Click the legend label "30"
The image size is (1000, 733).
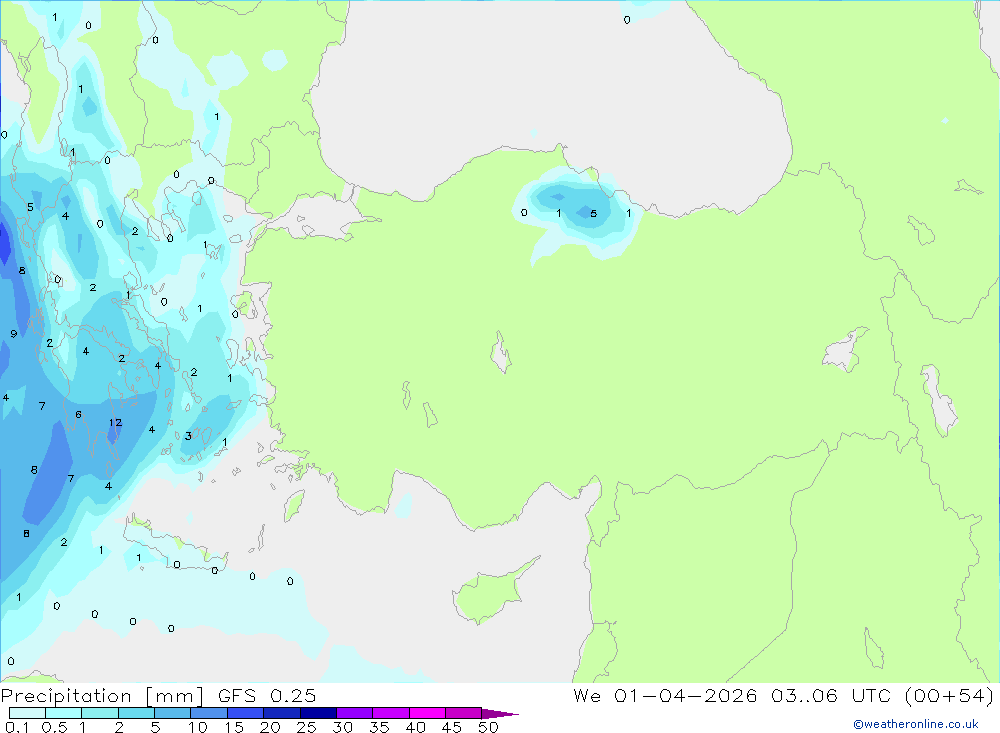click(342, 727)
